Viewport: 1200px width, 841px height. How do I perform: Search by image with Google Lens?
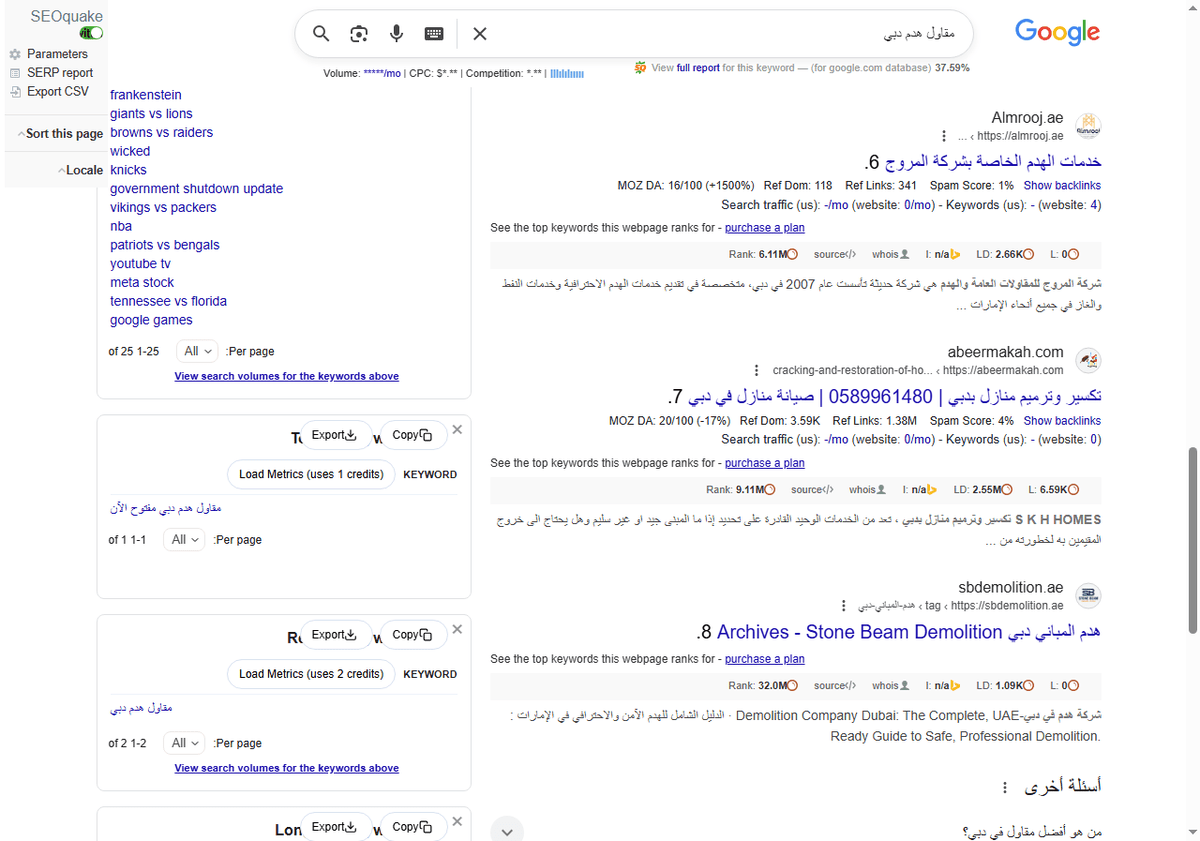358,33
